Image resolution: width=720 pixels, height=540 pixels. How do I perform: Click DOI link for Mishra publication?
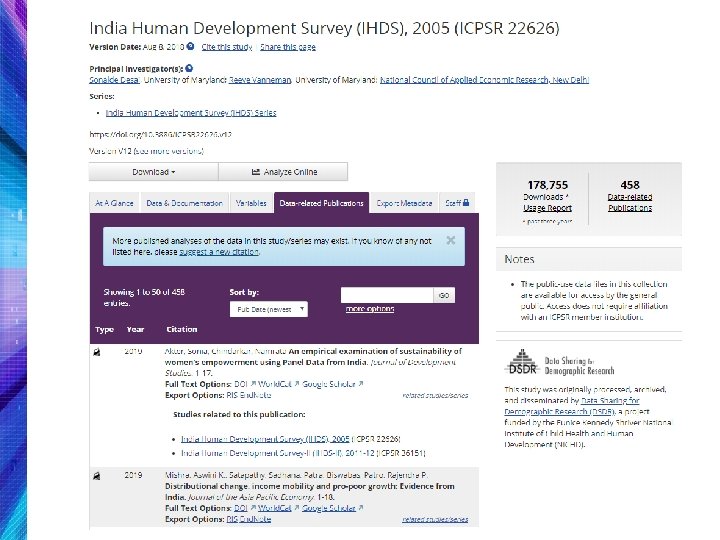pos(241,508)
